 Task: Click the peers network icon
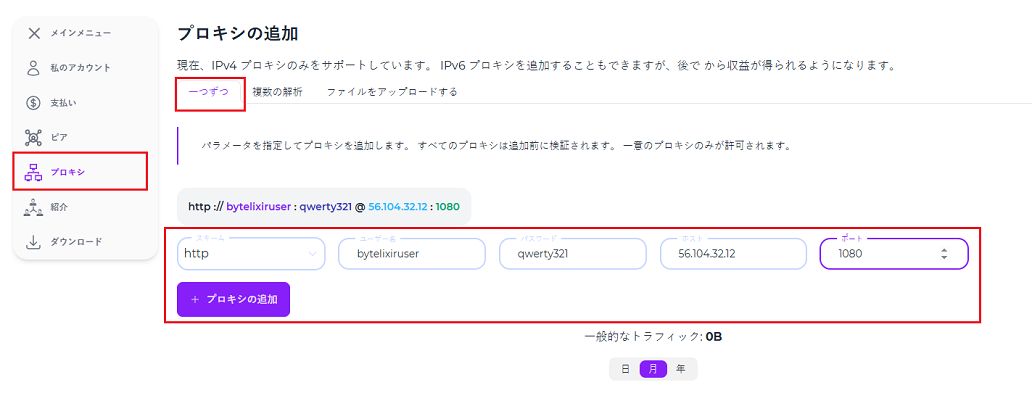tap(34, 138)
